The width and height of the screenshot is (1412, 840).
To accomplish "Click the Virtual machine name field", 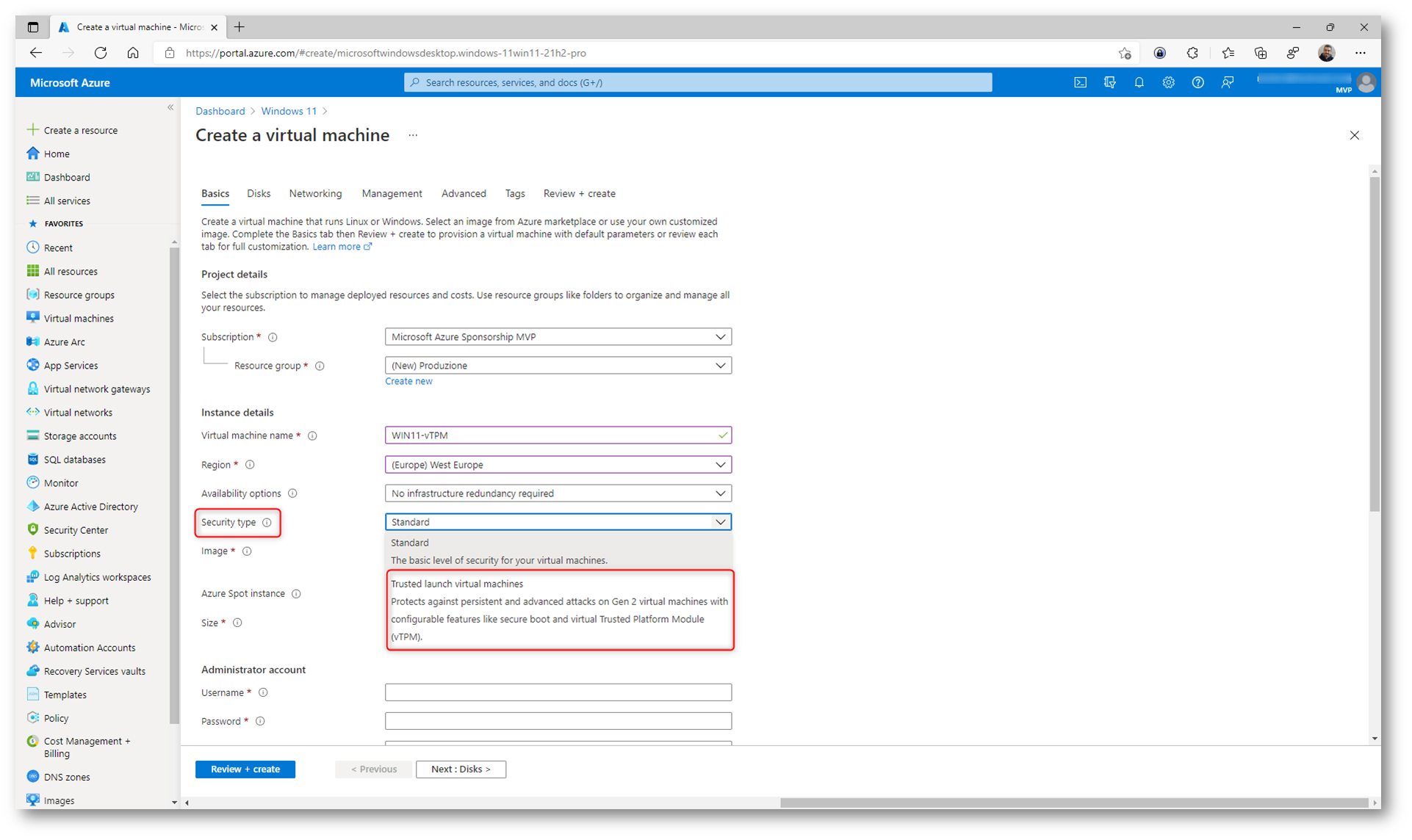I will 558,435.
